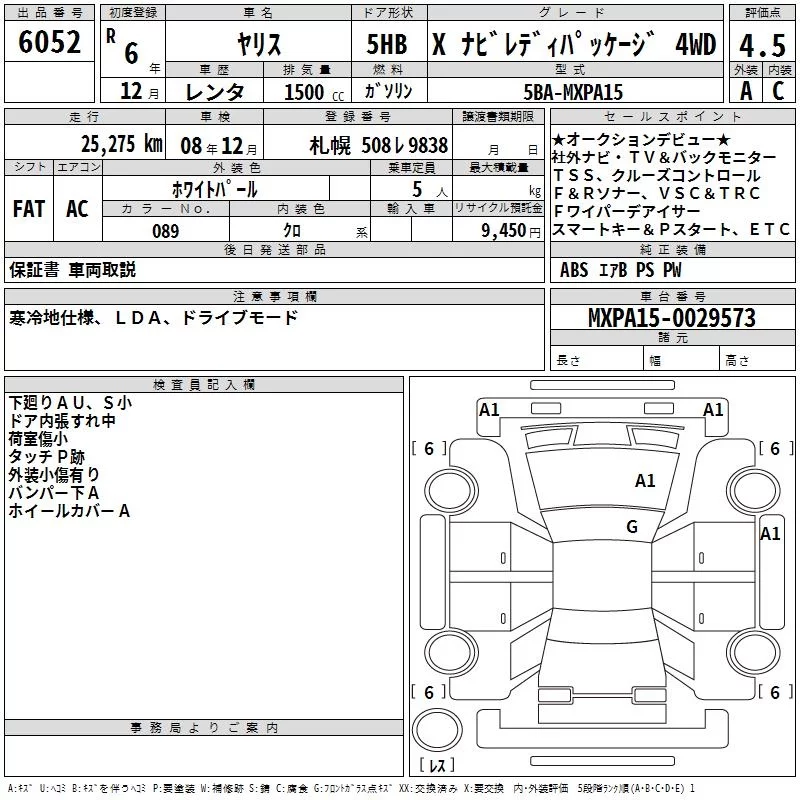Click the 4.5 evaluation score

762,45
